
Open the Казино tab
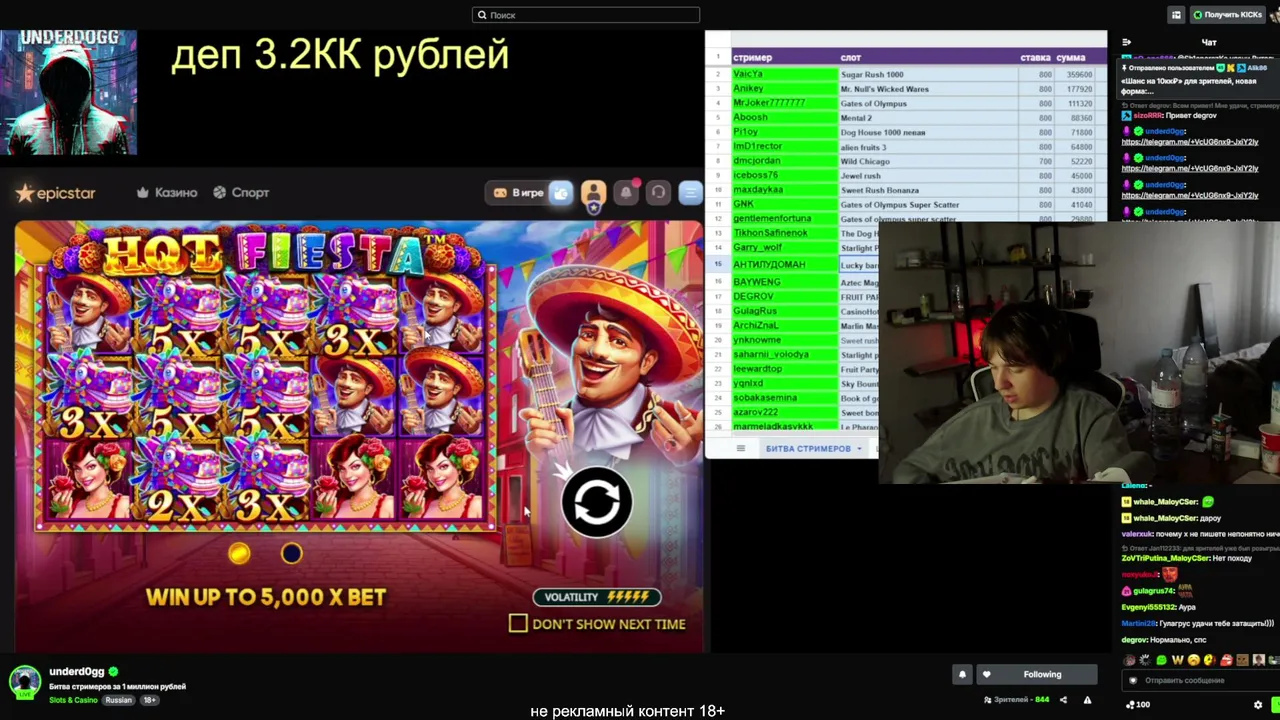(167, 193)
